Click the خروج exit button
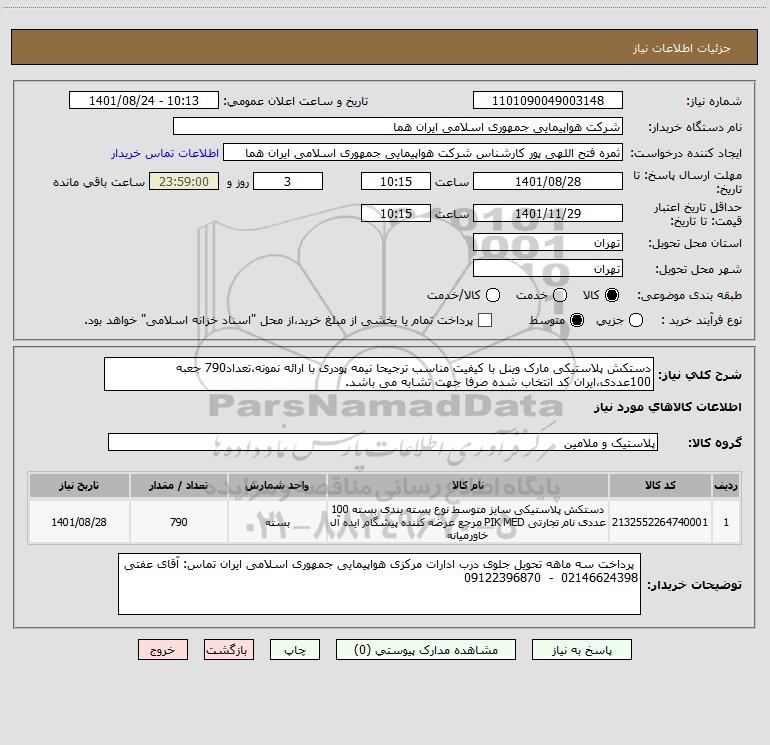The image size is (770, 745). click(163, 650)
